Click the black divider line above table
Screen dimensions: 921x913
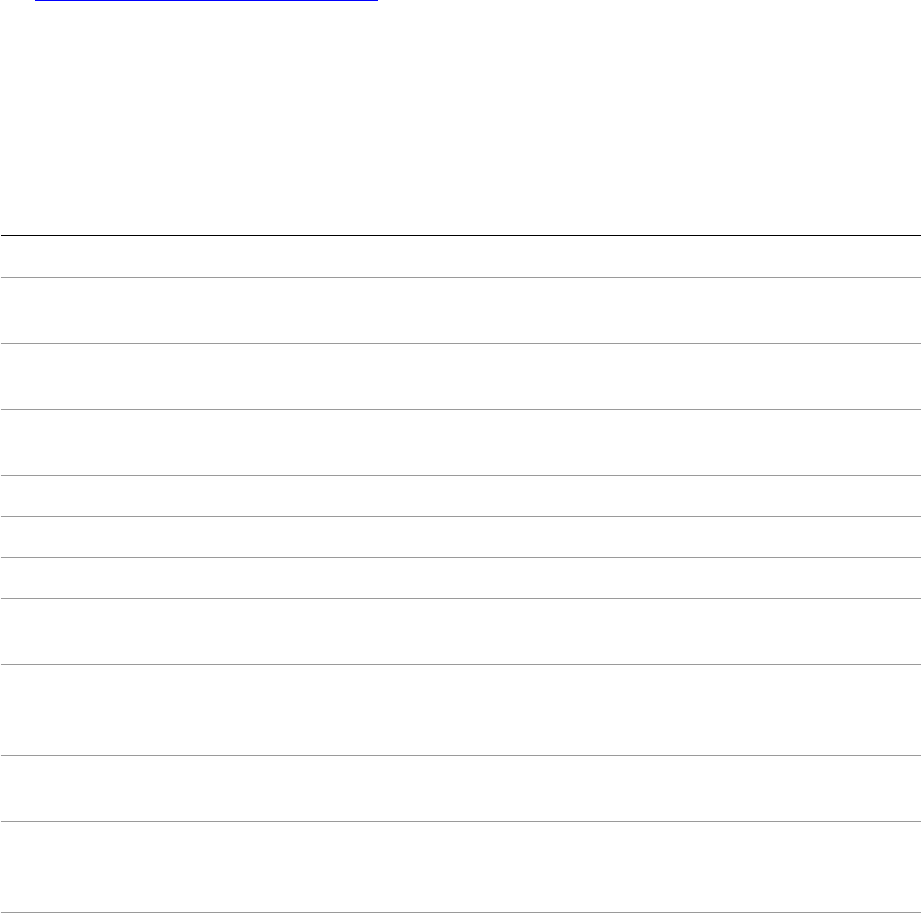click(x=460, y=235)
